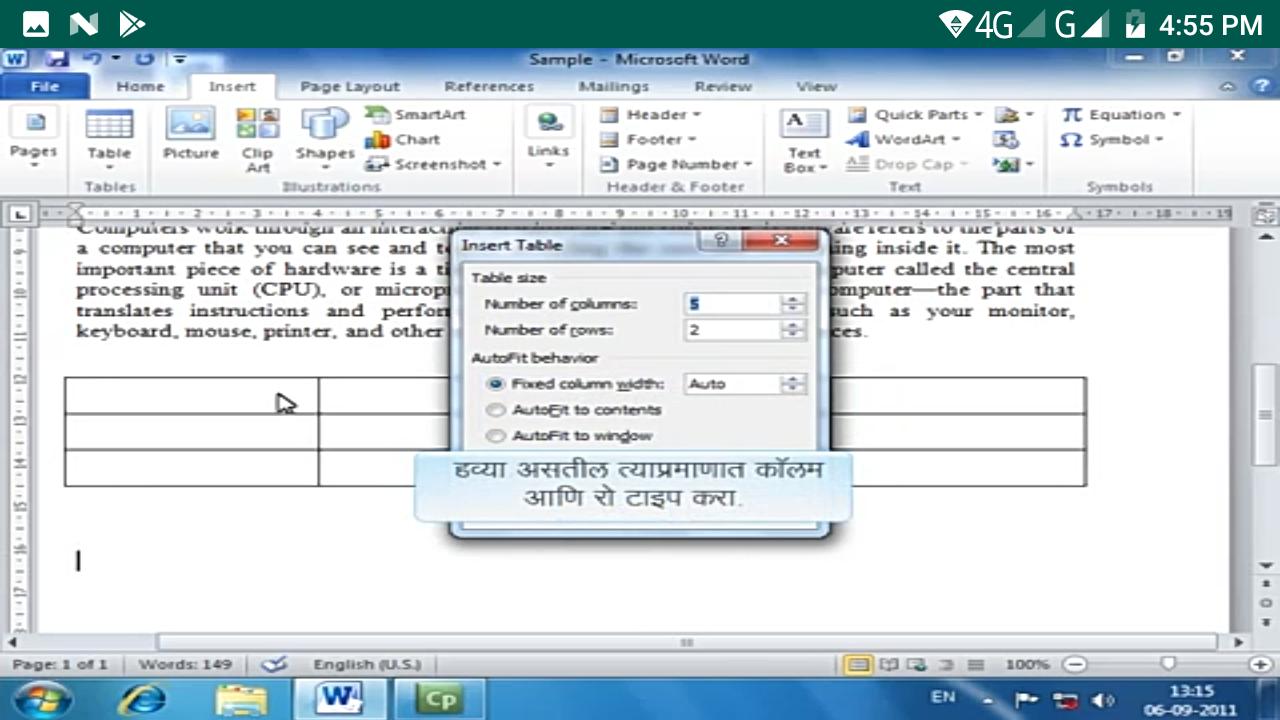
Task: Click the Number of columns spinner
Action: [x=793, y=303]
